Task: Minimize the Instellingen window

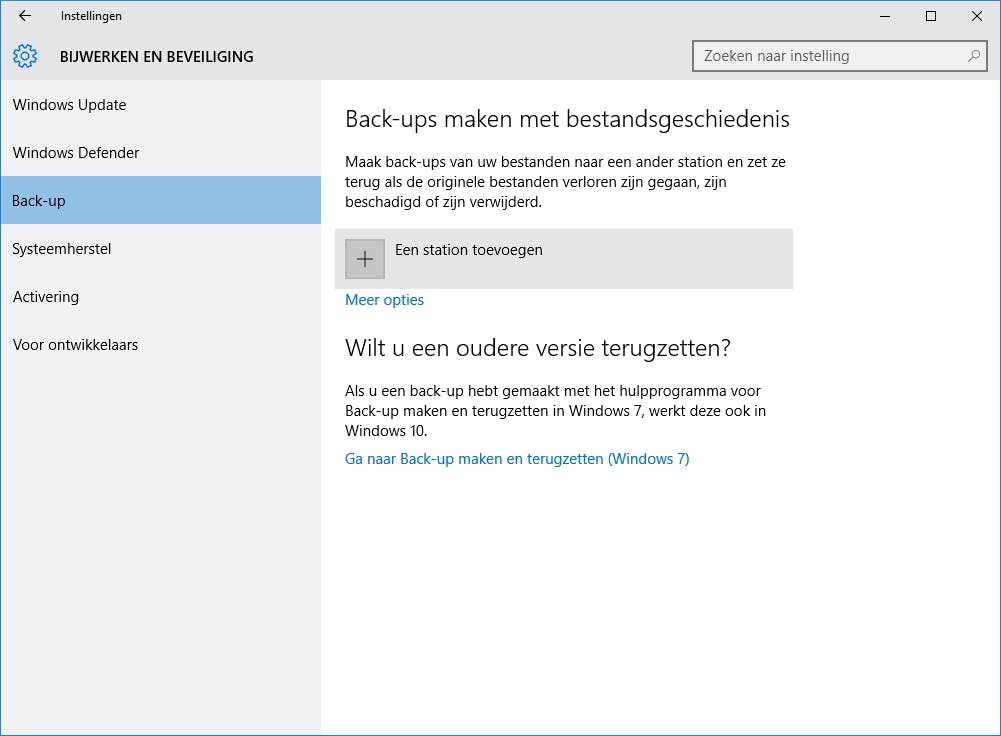Action: [885, 16]
